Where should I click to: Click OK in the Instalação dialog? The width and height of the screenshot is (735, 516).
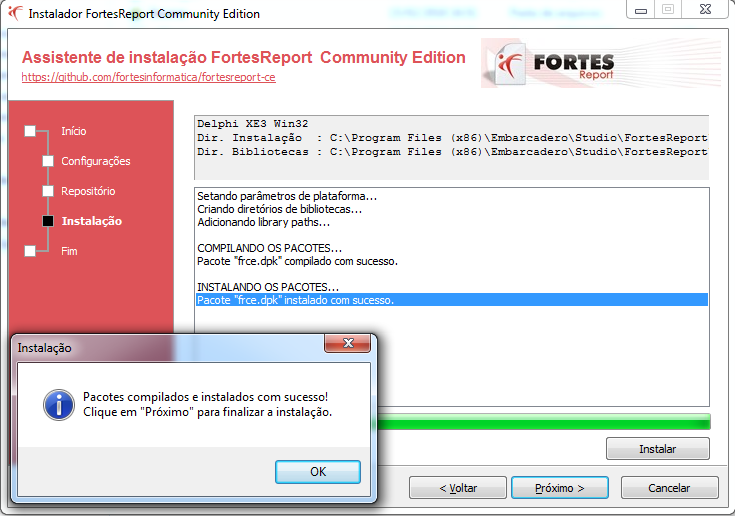pyautogui.click(x=318, y=471)
